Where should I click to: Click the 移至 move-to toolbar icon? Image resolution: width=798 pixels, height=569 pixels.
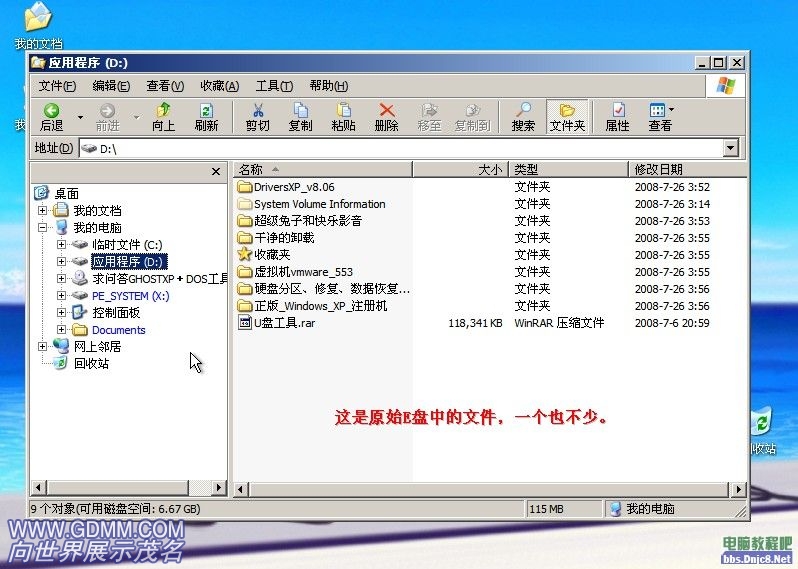[x=429, y=117]
